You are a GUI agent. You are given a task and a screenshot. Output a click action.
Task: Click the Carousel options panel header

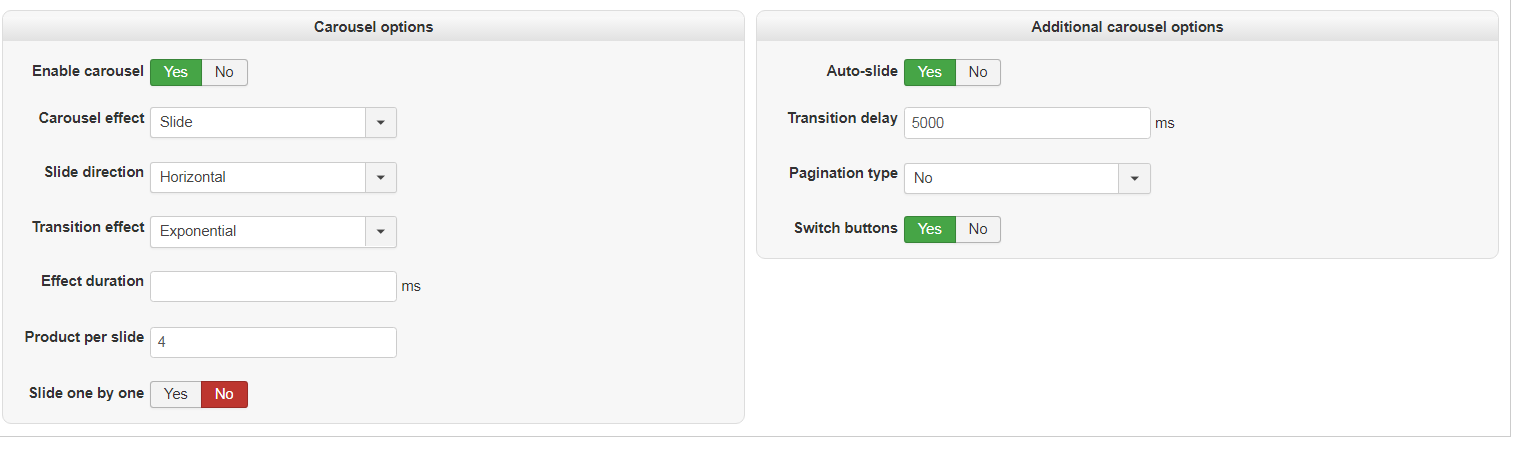tap(373, 27)
